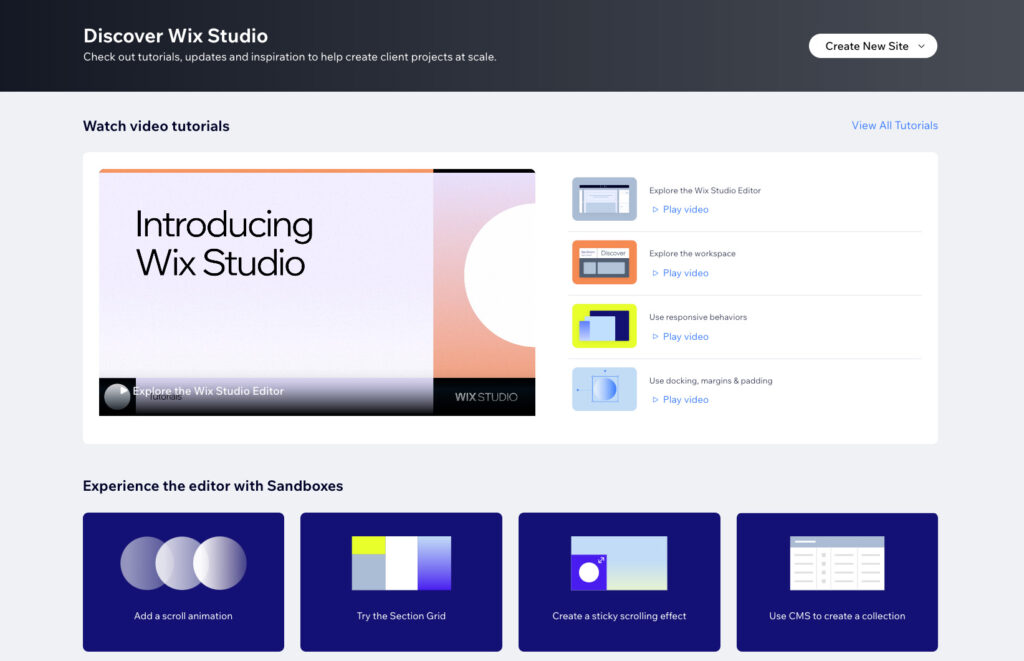Click the CMS collection table illustration

837,563
